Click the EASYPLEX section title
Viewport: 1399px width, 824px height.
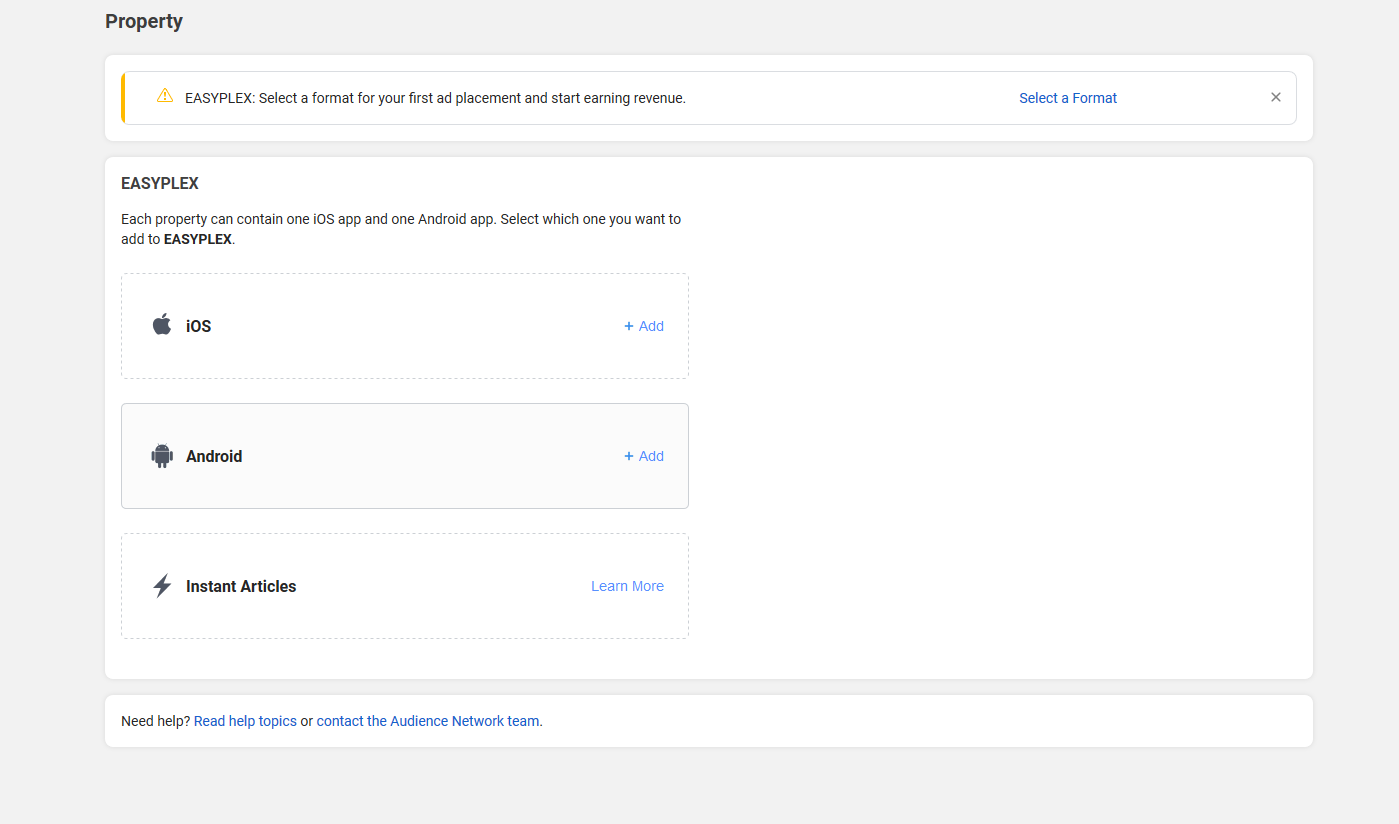point(159,183)
